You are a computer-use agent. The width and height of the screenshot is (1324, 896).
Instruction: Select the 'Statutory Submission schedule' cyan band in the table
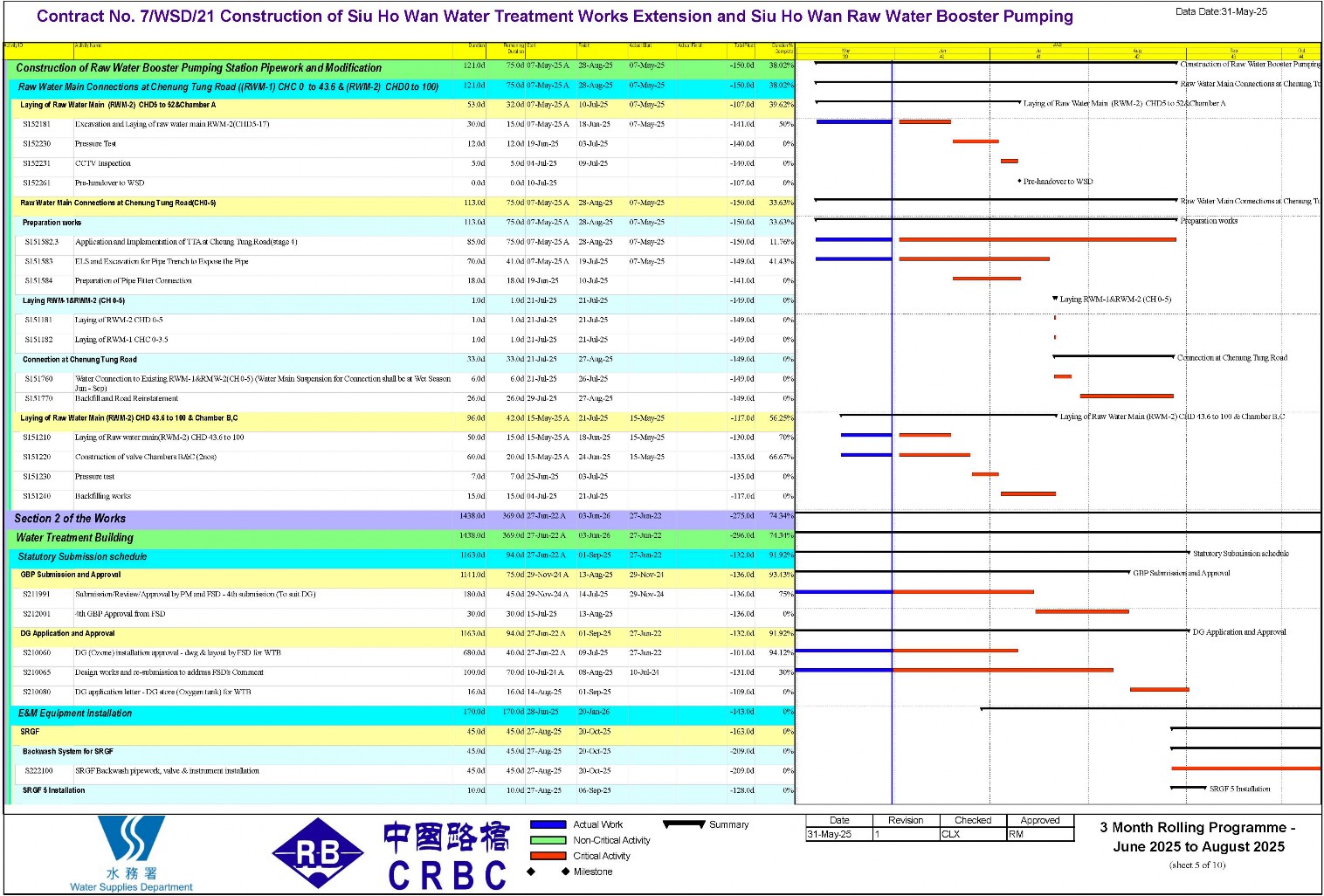402,557
